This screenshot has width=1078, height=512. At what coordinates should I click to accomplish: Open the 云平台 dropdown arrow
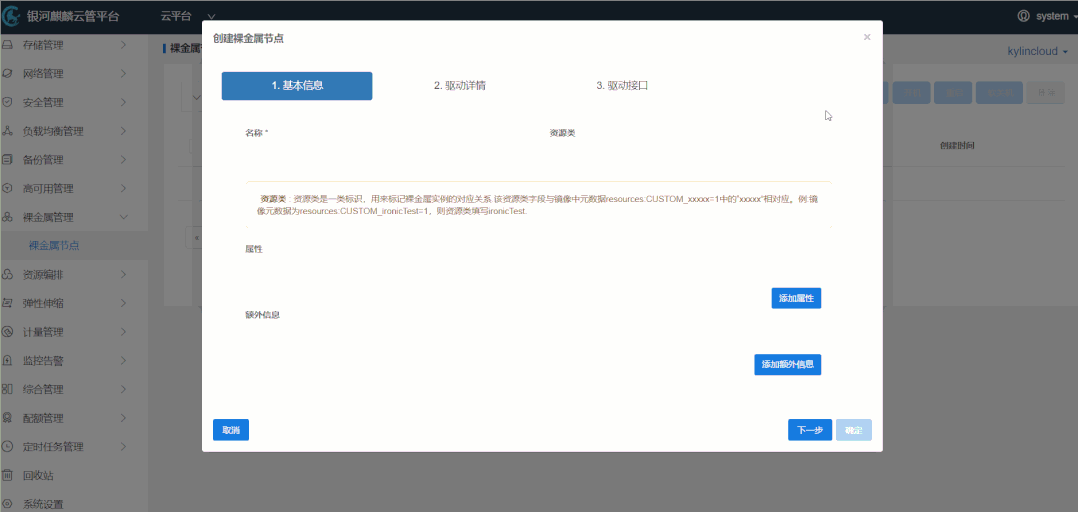coord(211,16)
